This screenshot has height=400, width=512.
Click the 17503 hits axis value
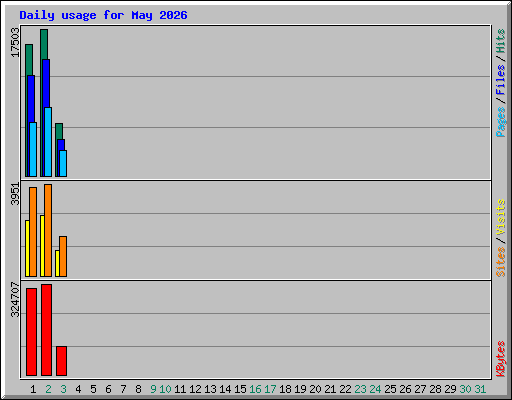coord(15,43)
